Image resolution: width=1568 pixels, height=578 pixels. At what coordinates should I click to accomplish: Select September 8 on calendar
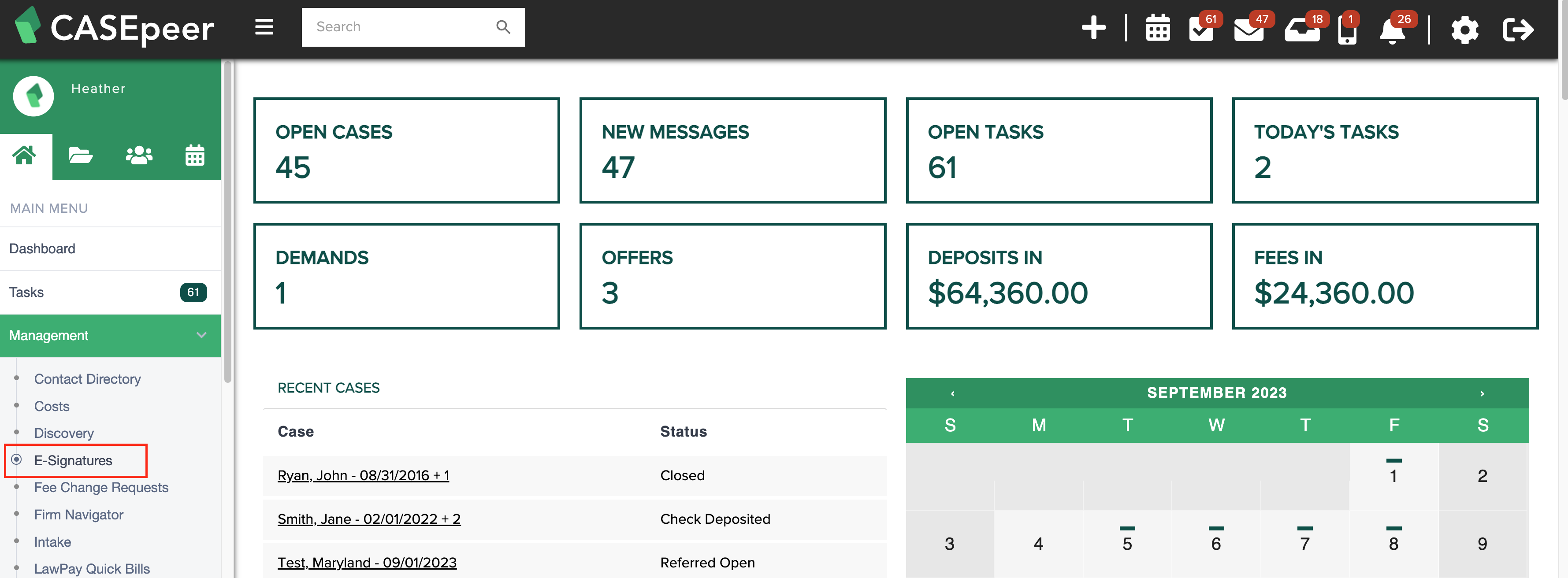[1394, 543]
